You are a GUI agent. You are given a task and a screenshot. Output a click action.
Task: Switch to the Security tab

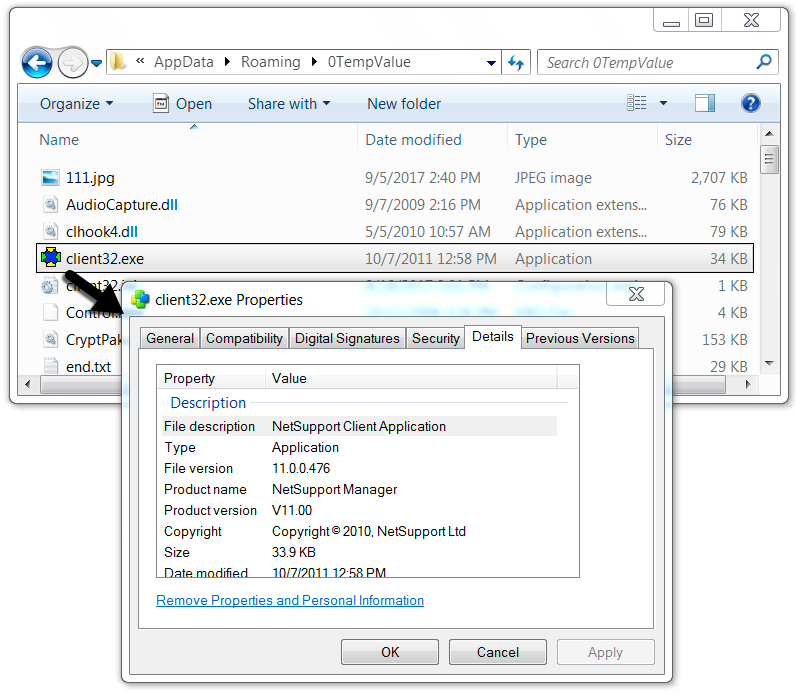coord(436,338)
